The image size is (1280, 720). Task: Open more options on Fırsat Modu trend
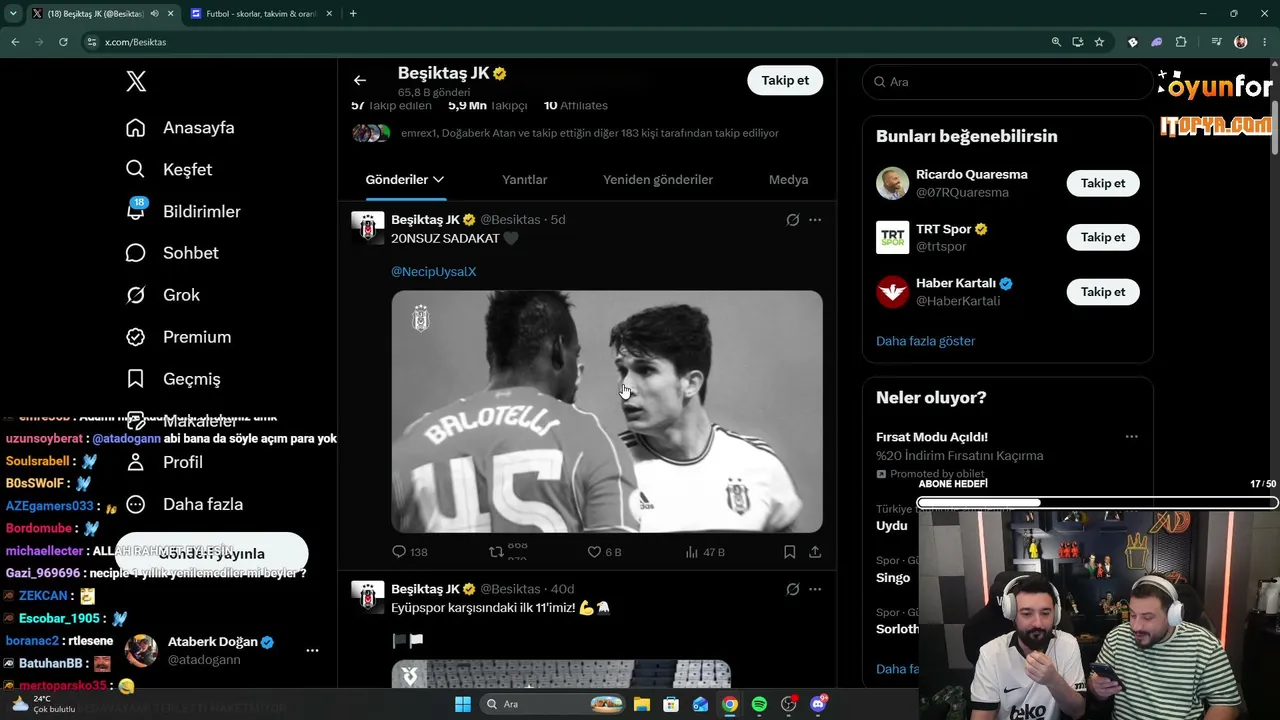click(x=1131, y=437)
